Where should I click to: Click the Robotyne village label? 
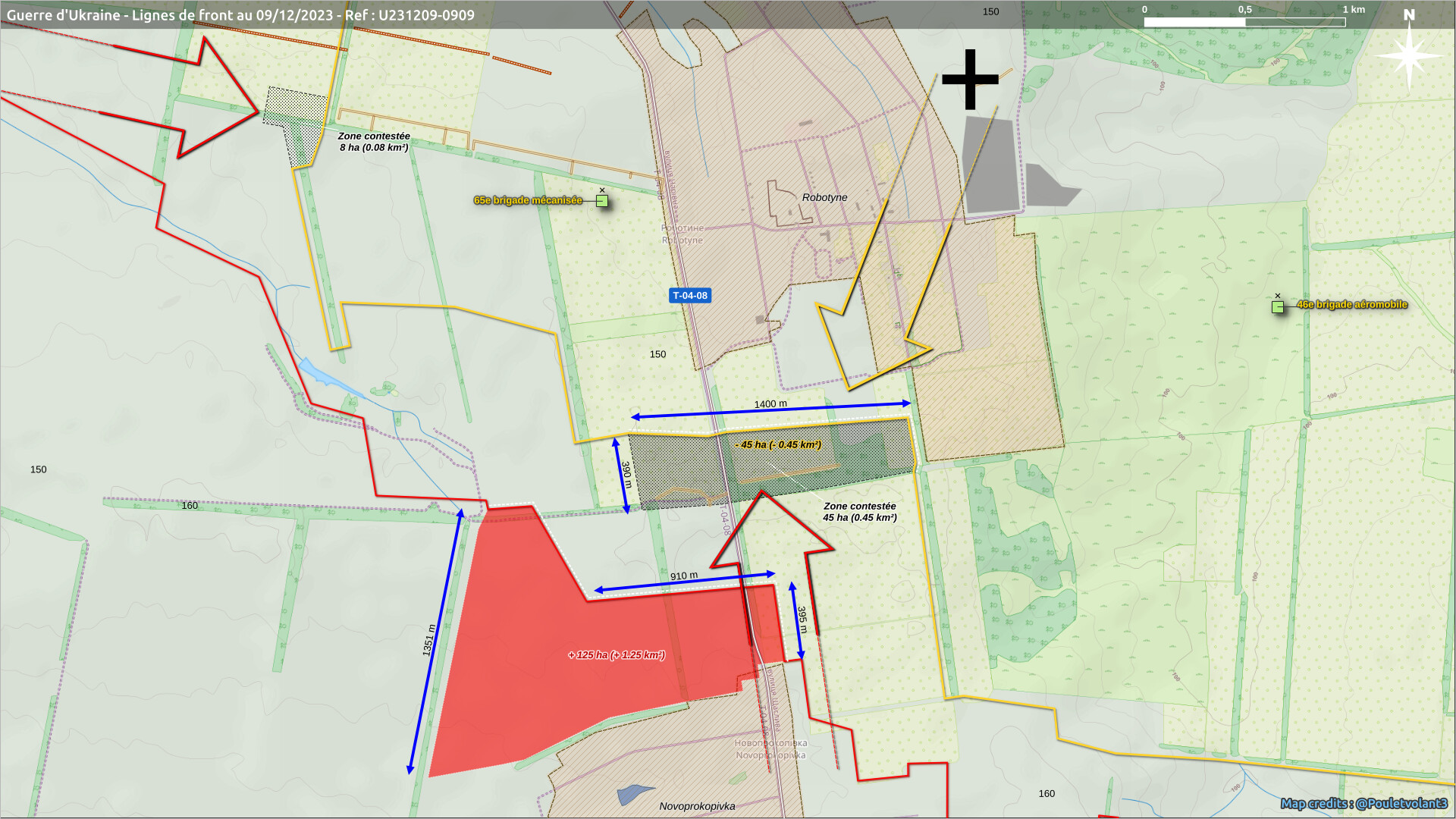tap(824, 198)
